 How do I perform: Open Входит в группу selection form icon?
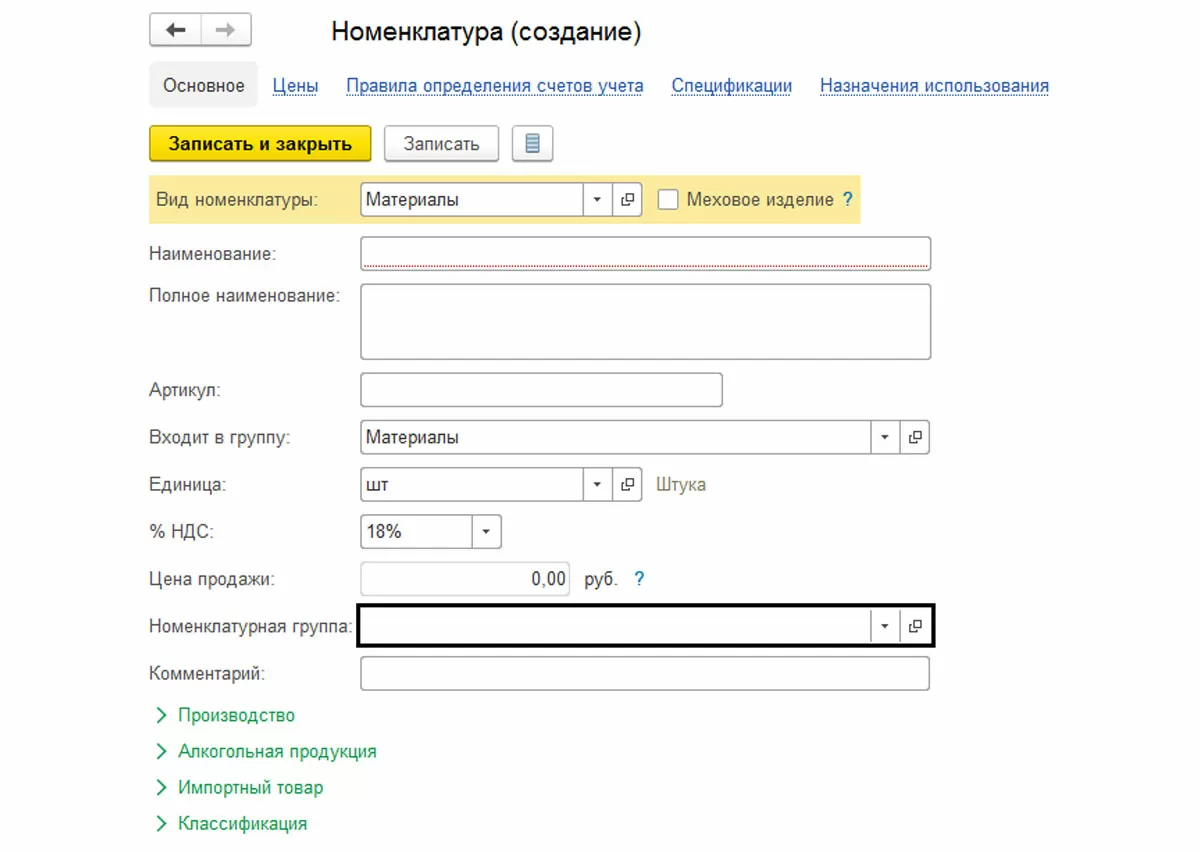pos(915,437)
